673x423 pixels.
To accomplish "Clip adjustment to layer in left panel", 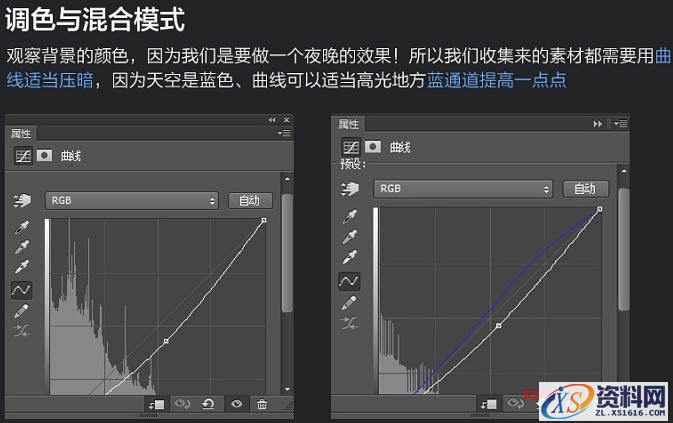I will (x=157, y=404).
